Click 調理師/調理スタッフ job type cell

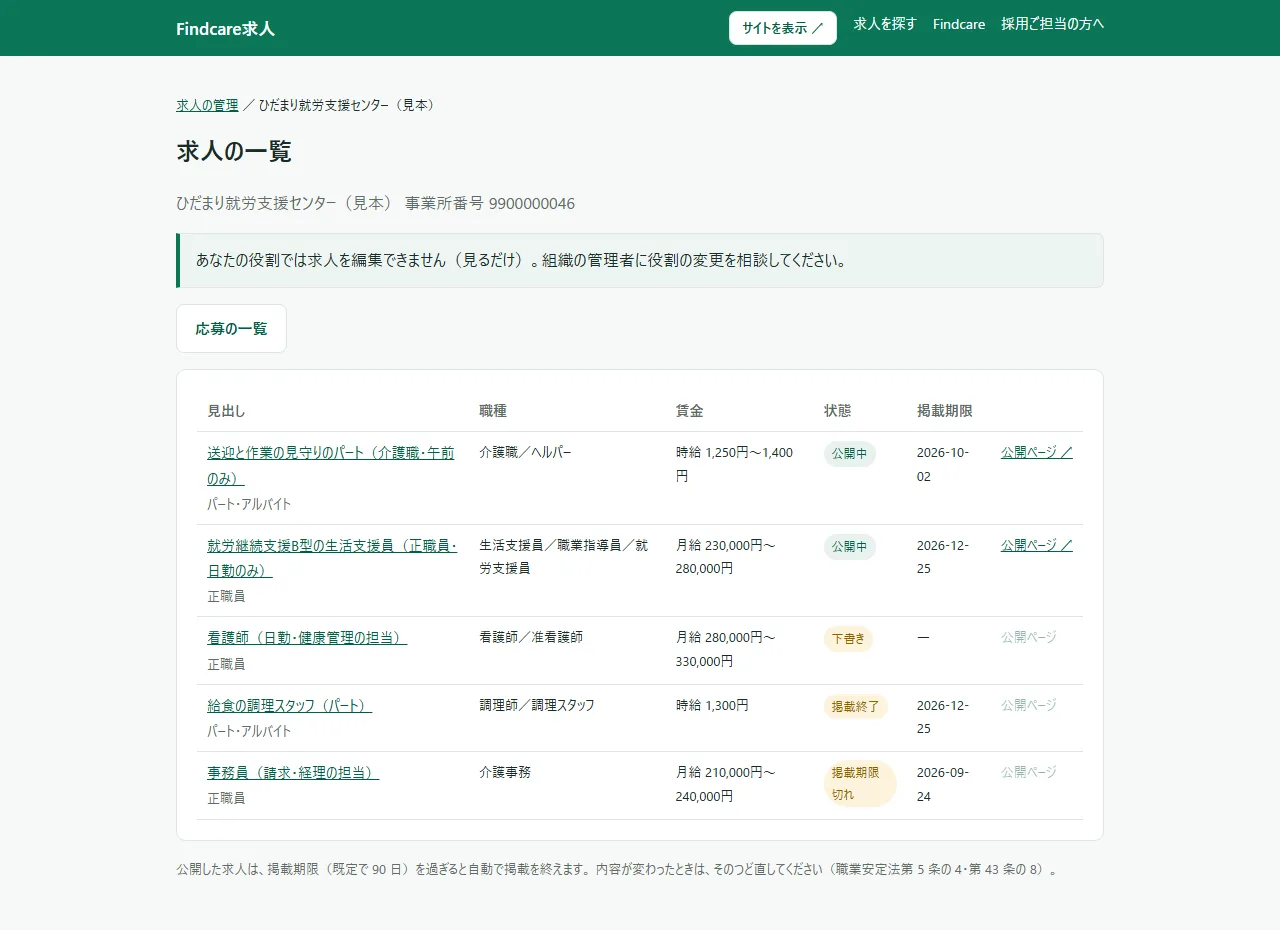point(537,705)
